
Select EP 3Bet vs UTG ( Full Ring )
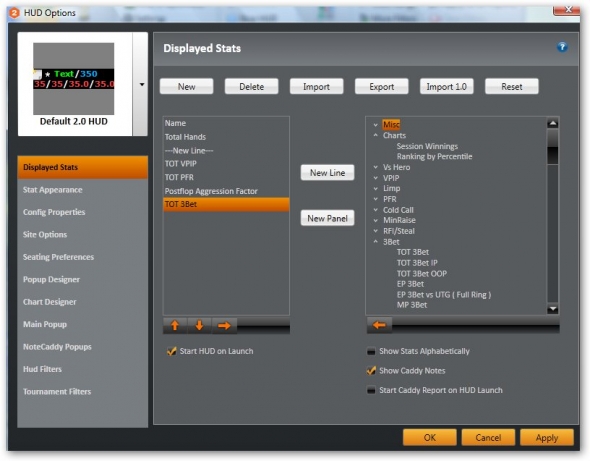pyautogui.click(x=444, y=295)
